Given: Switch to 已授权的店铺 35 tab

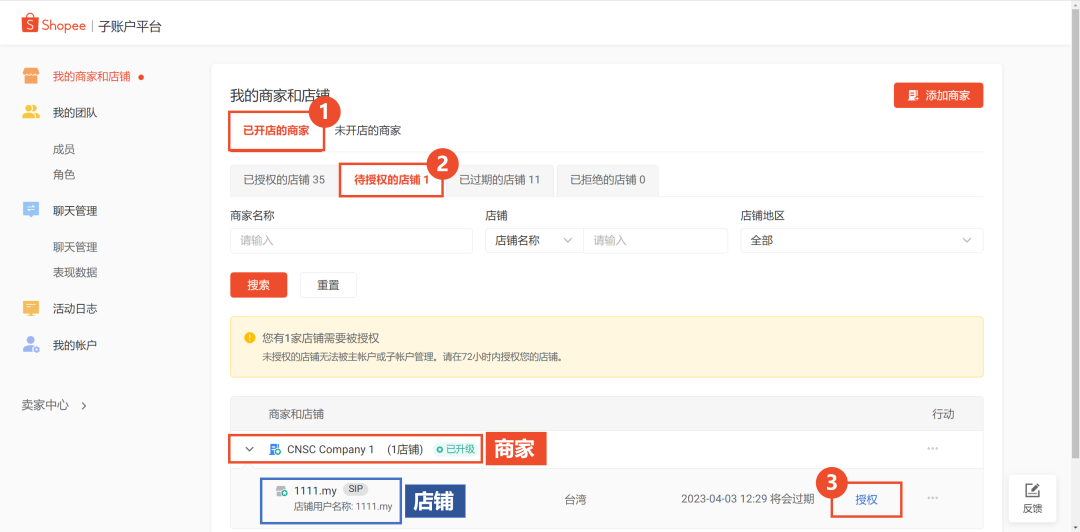Looking at the screenshot, I should point(284,180).
